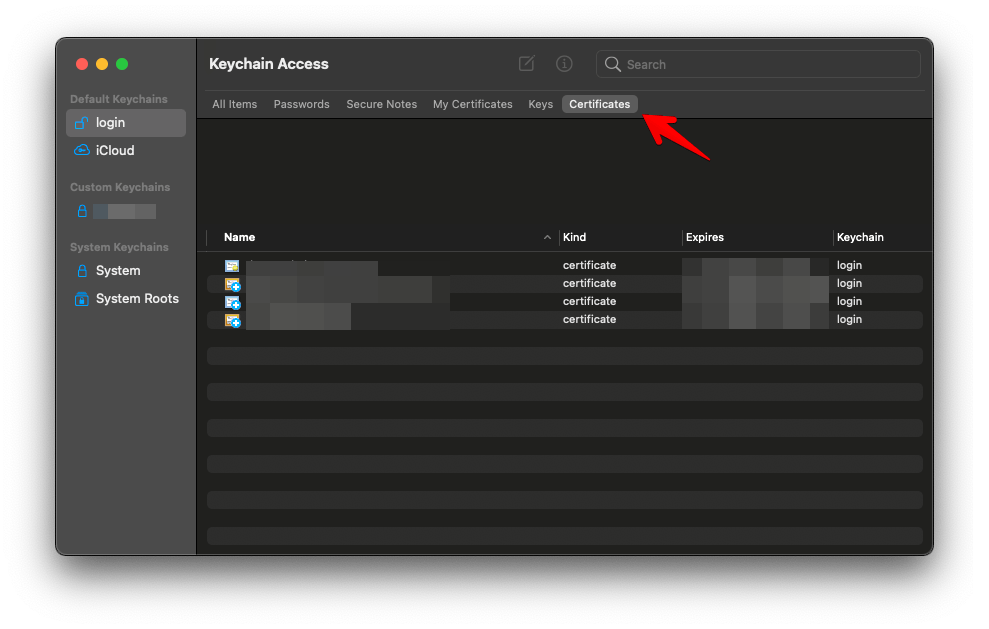The height and width of the screenshot is (629, 989).
Task: Click the first certificate row icon
Action: coord(232,266)
